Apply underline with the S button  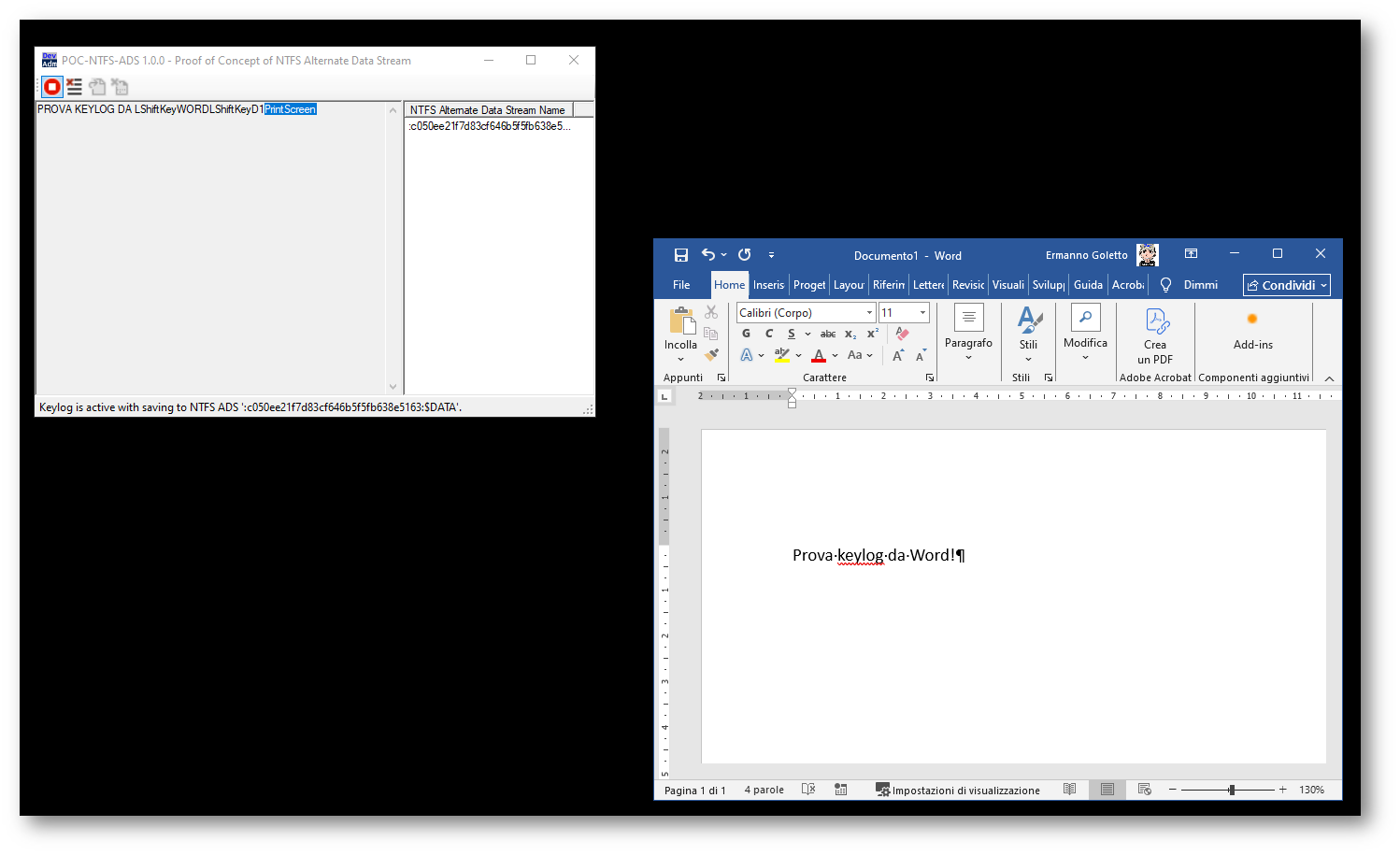[792, 334]
